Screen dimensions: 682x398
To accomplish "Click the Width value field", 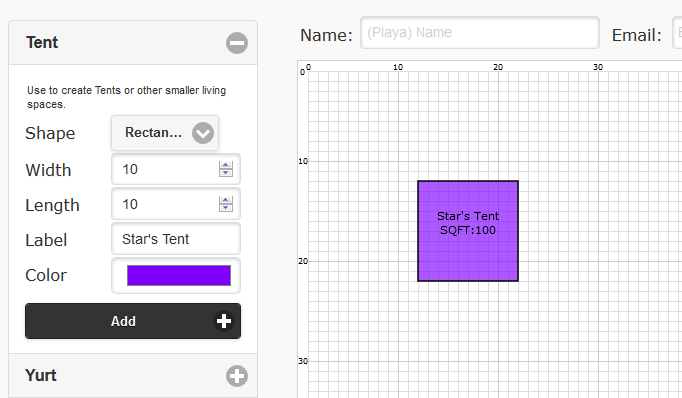I will pos(176,169).
